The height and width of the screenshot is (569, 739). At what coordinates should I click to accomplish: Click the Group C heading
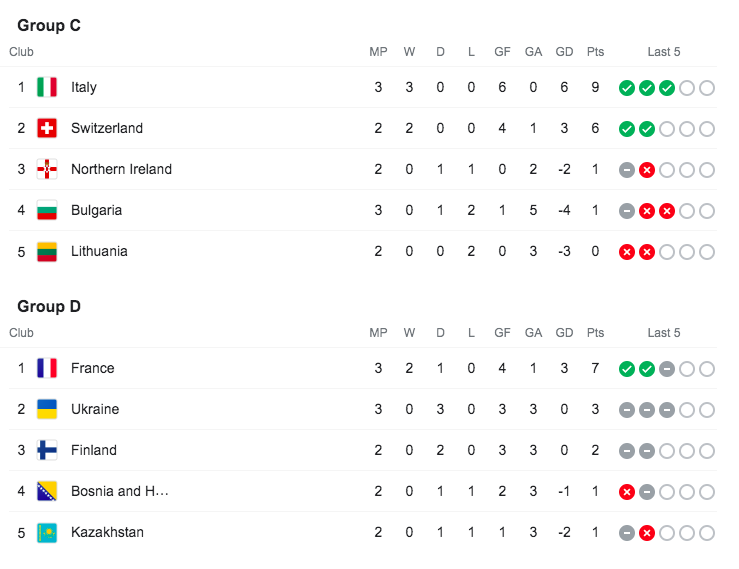coord(49,26)
